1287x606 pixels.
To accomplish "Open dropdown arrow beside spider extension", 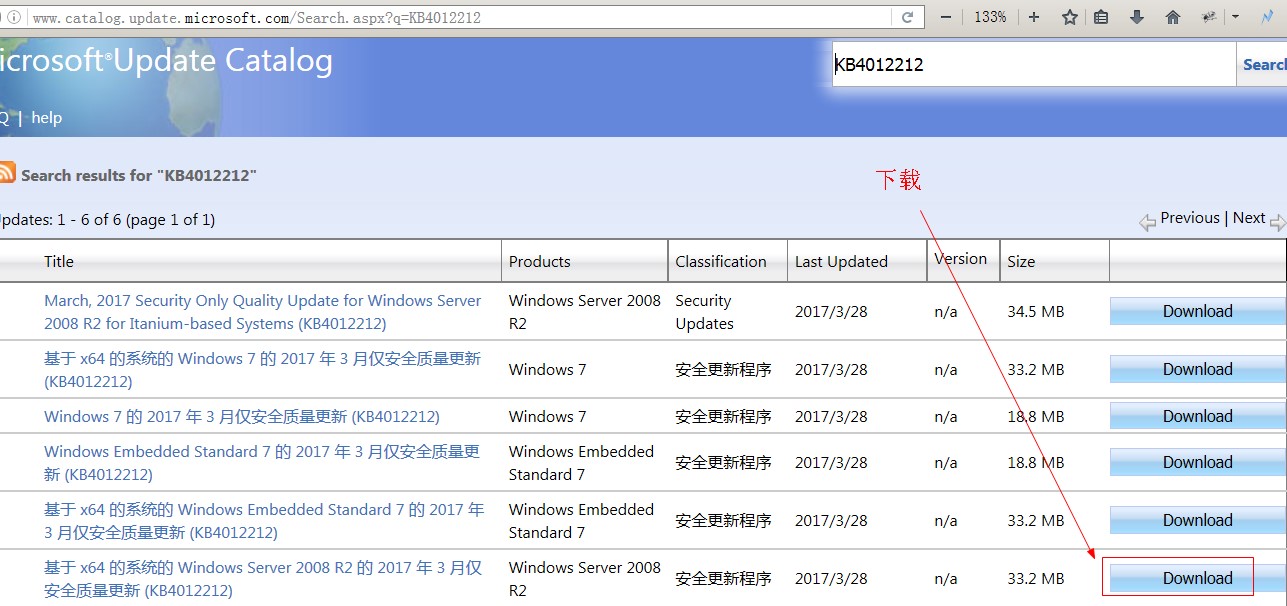I will tap(1235, 17).
